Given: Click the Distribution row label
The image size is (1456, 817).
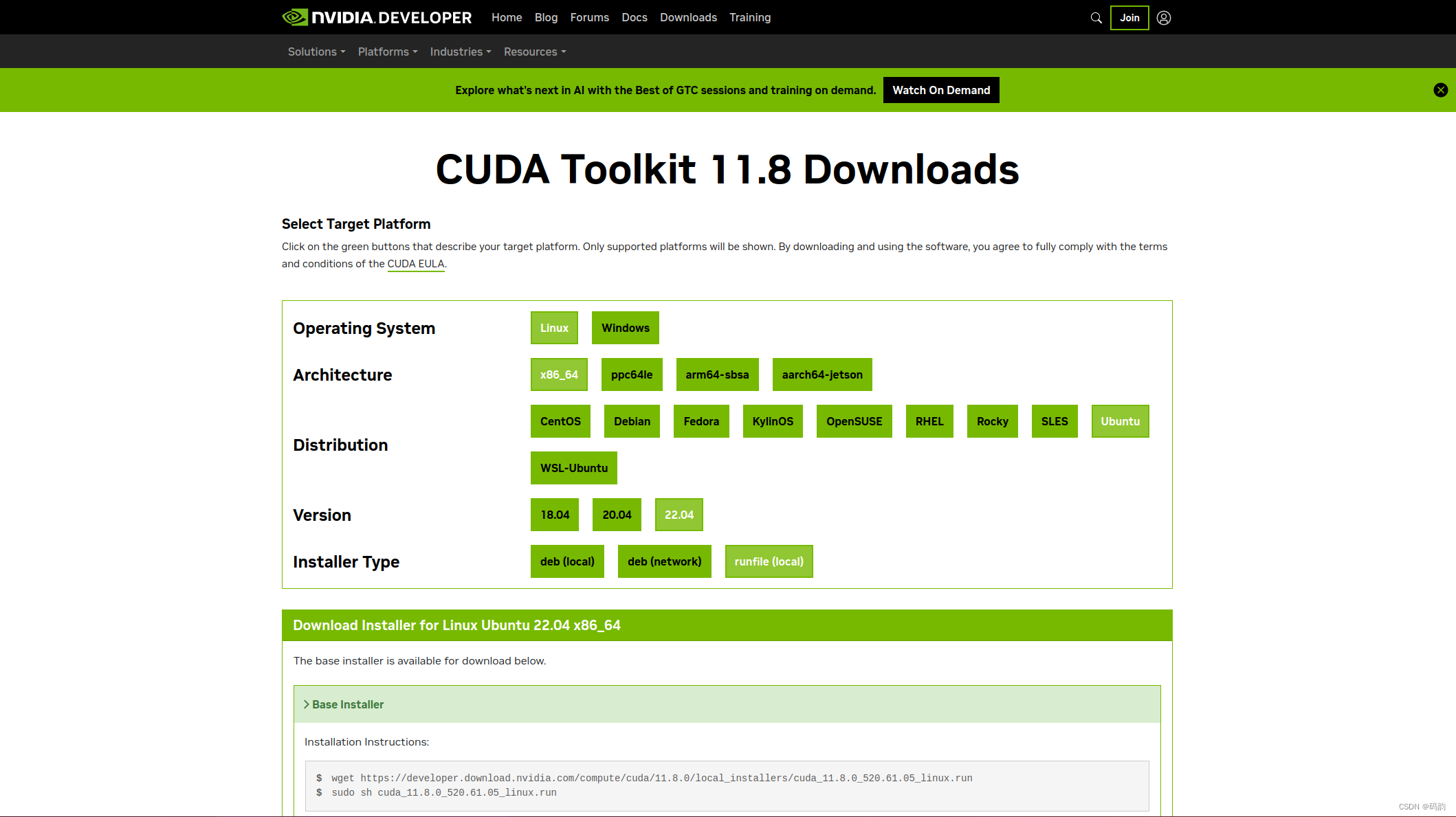Looking at the screenshot, I should (340, 445).
